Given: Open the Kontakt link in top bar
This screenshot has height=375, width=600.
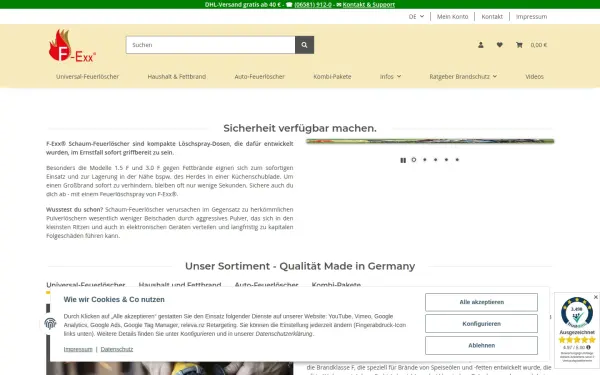Looking at the screenshot, I should pos(492,16).
